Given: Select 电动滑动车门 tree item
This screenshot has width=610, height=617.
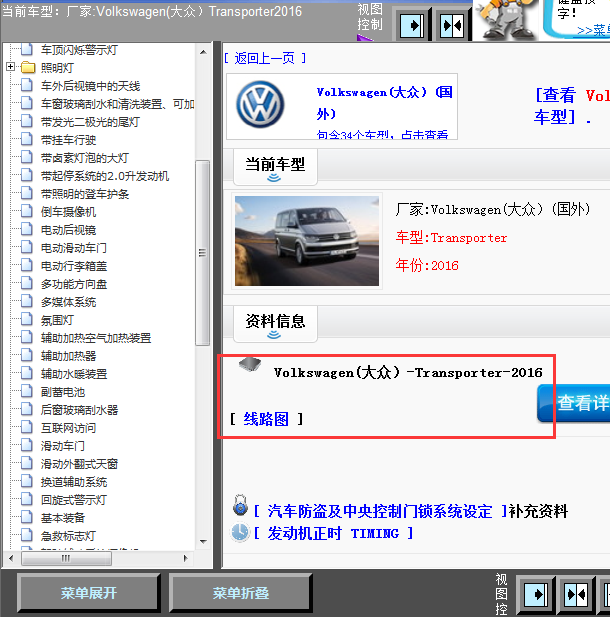Looking at the screenshot, I should pos(74,248).
